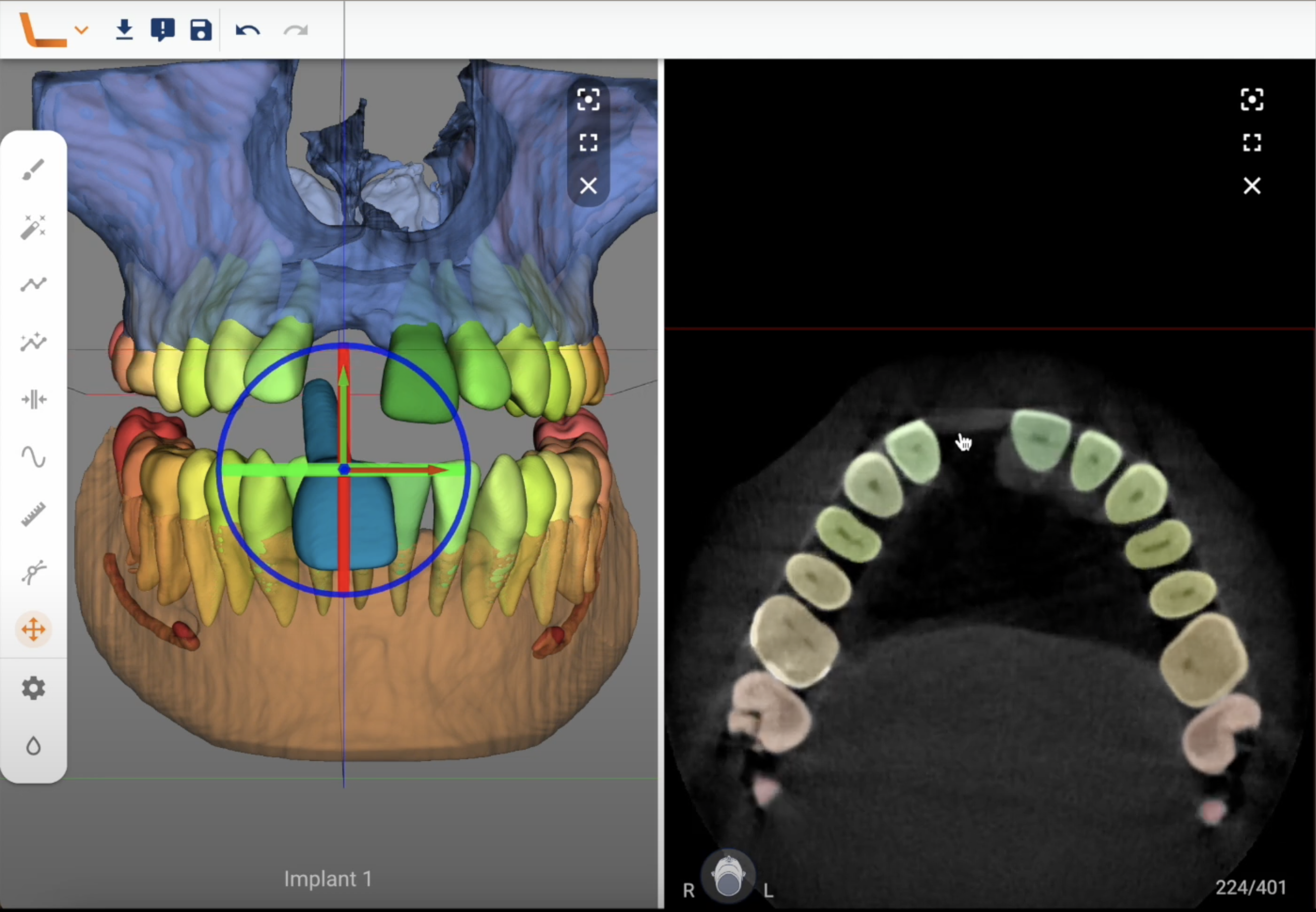The image size is (1316, 912).
Task: Select the brush tool in left sidebar
Action: pyautogui.click(x=33, y=170)
